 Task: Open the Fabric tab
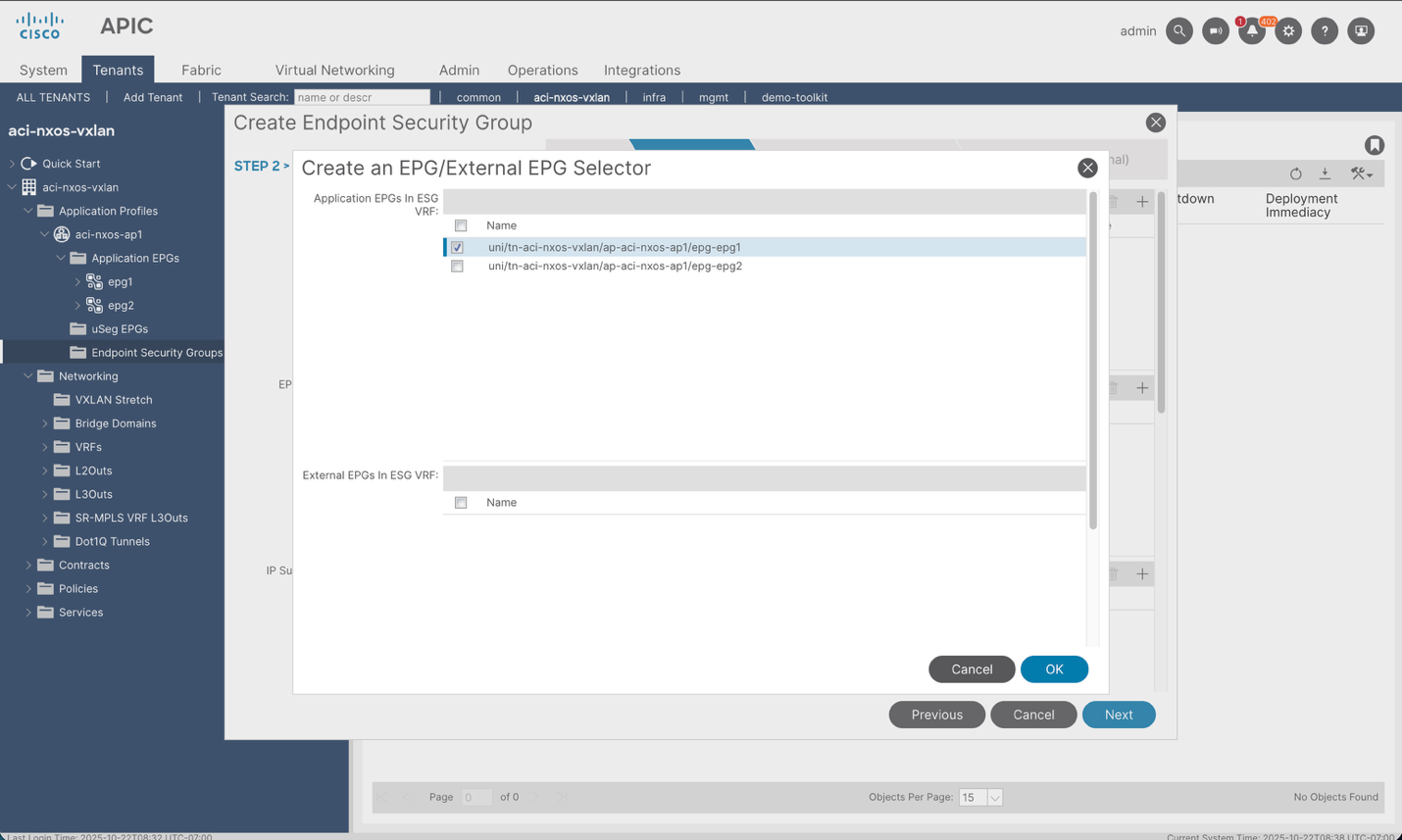point(201,70)
